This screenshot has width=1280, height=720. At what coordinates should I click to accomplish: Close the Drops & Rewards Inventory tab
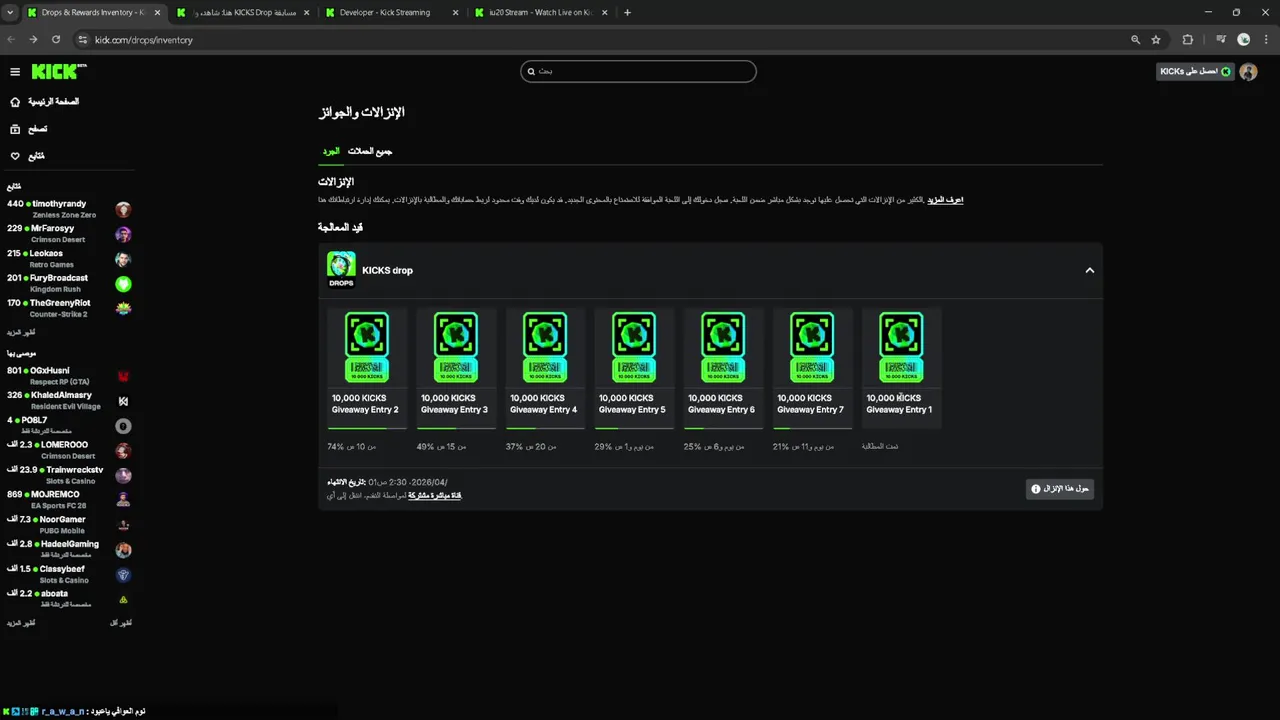coord(157,13)
